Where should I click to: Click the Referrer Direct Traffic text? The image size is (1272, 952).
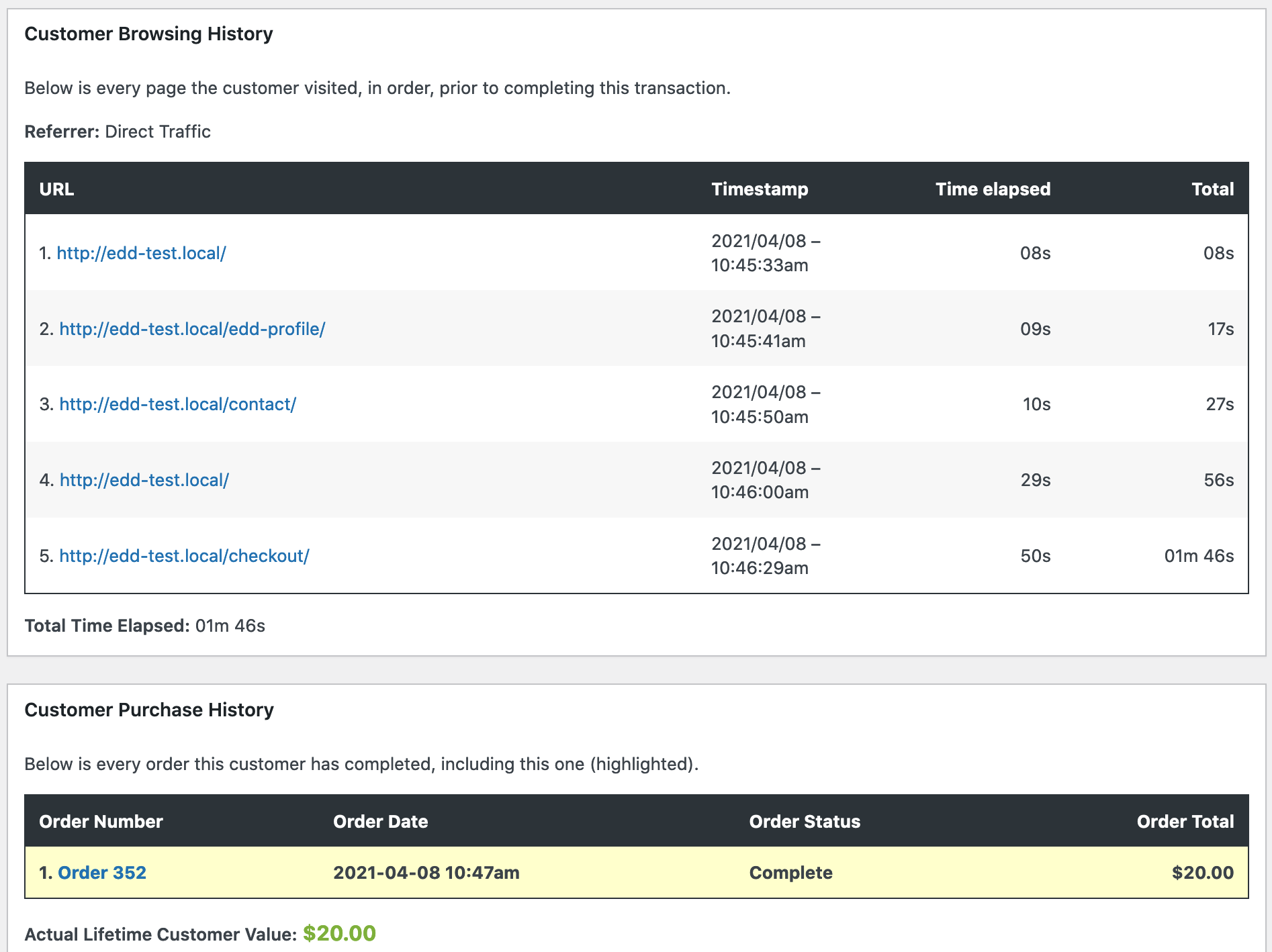point(118,132)
